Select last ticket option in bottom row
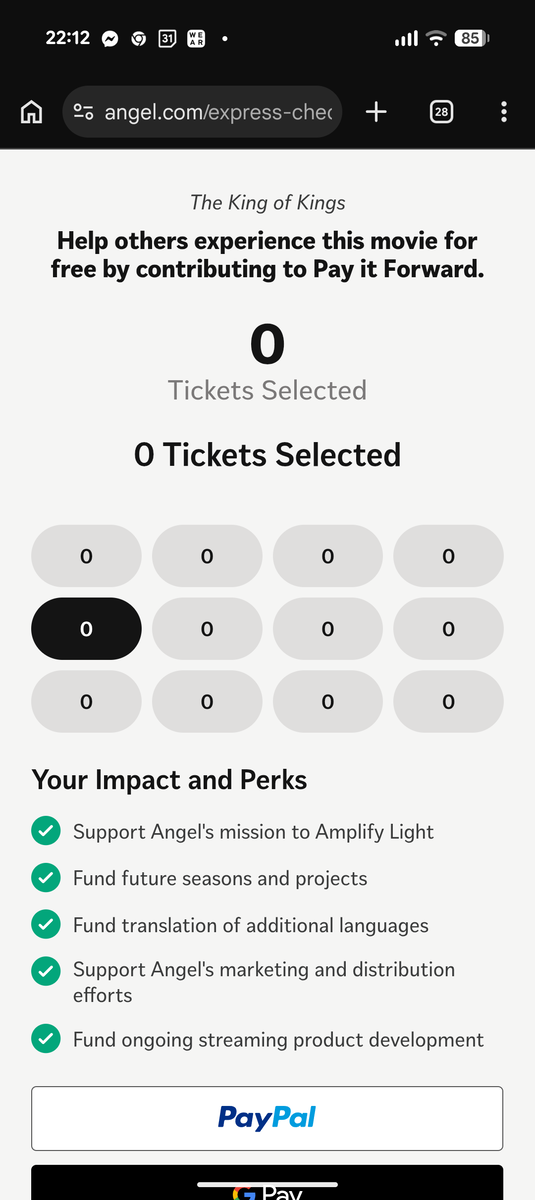The height and width of the screenshot is (1200, 535). [448, 702]
